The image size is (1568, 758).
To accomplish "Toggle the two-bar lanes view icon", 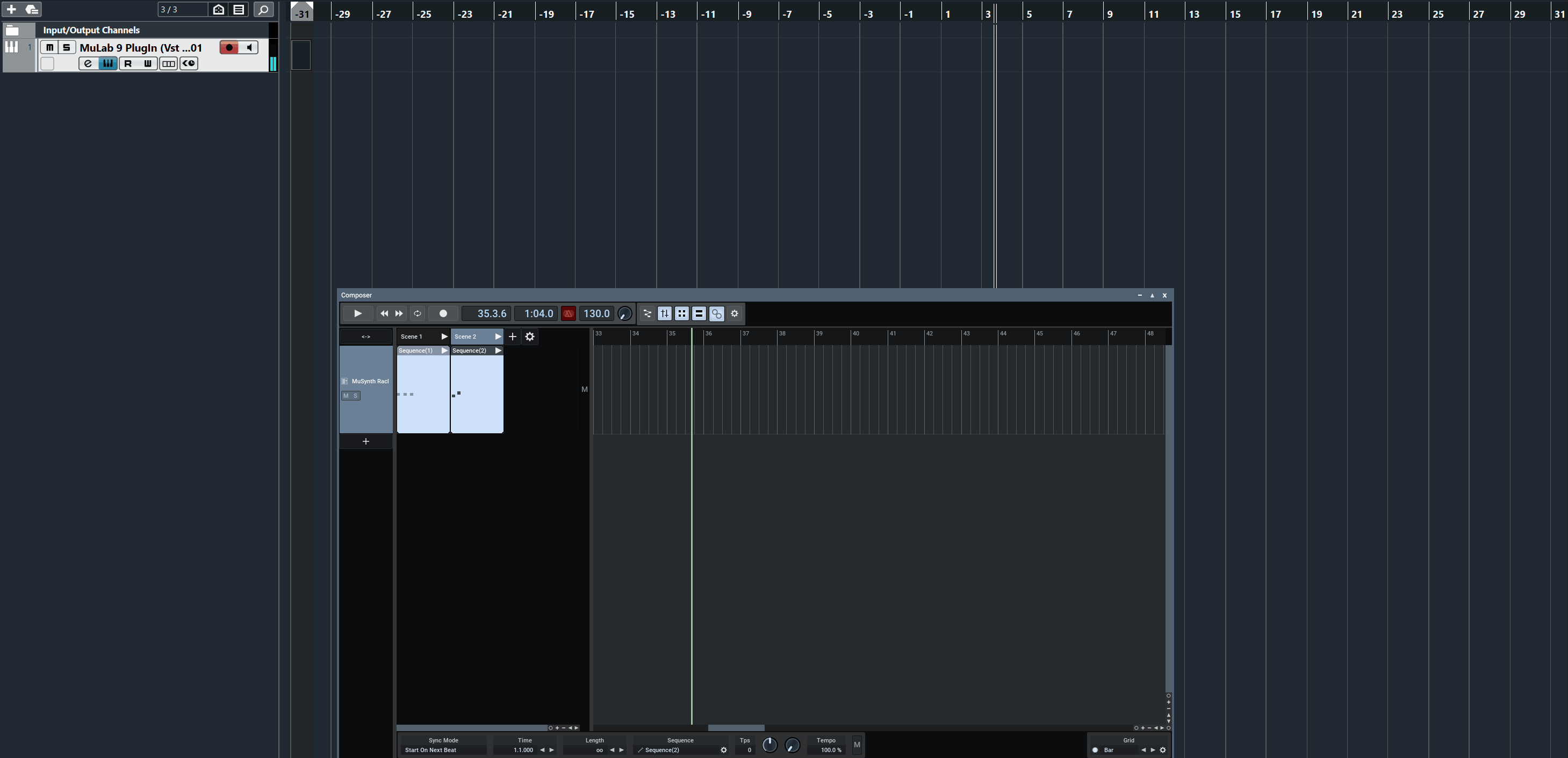I will tap(700, 313).
